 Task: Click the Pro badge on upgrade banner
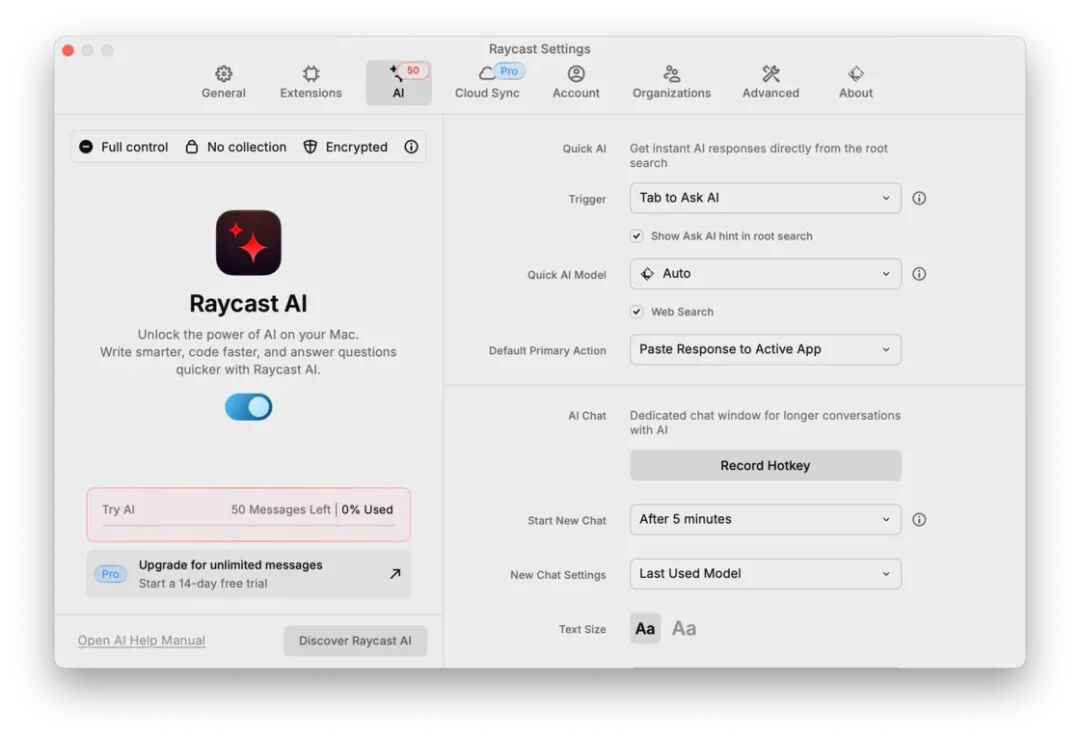coord(110,574)
